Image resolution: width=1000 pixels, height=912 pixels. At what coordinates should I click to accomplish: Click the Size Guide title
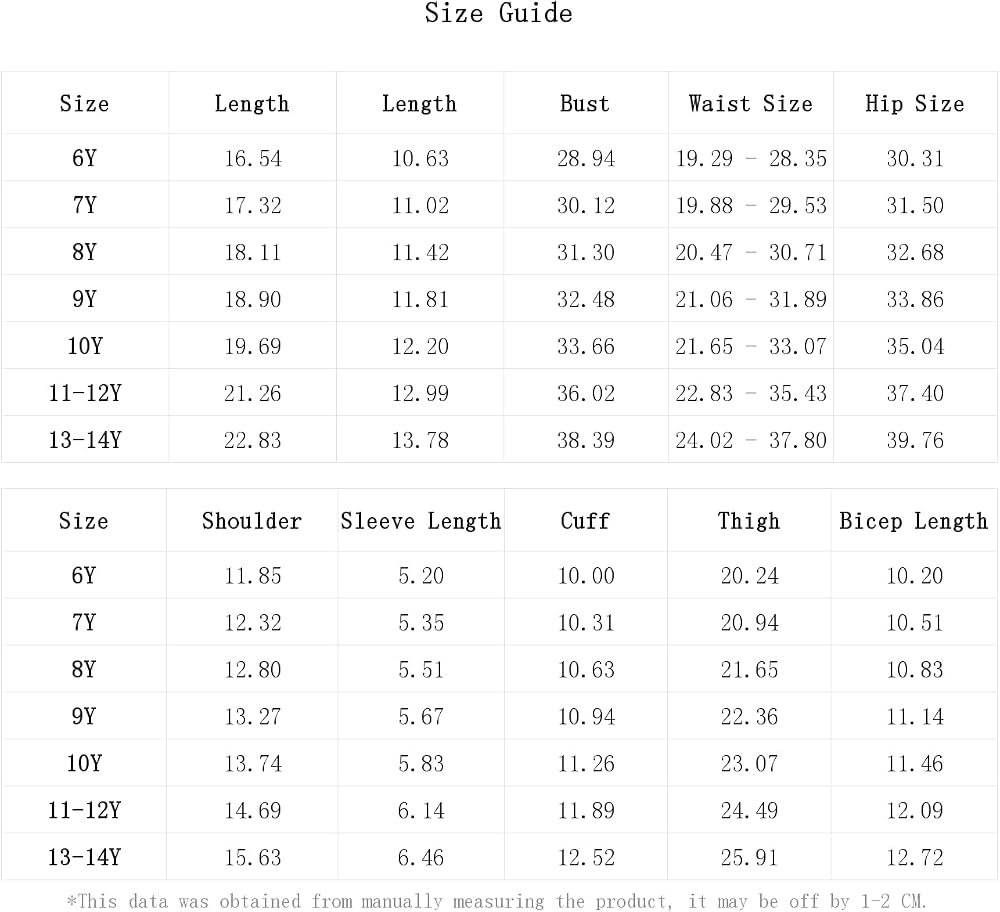(x=499, y=13)
